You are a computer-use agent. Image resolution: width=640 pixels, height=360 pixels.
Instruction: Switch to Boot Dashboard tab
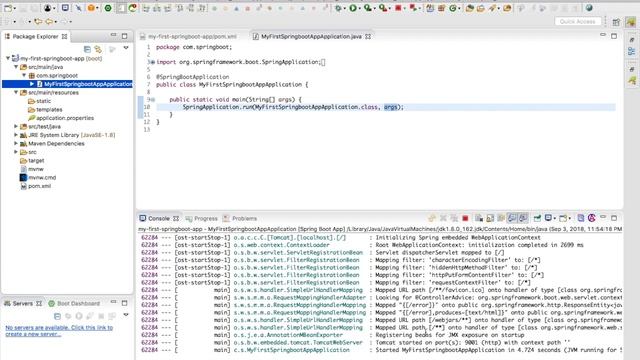tap(74, 303)
